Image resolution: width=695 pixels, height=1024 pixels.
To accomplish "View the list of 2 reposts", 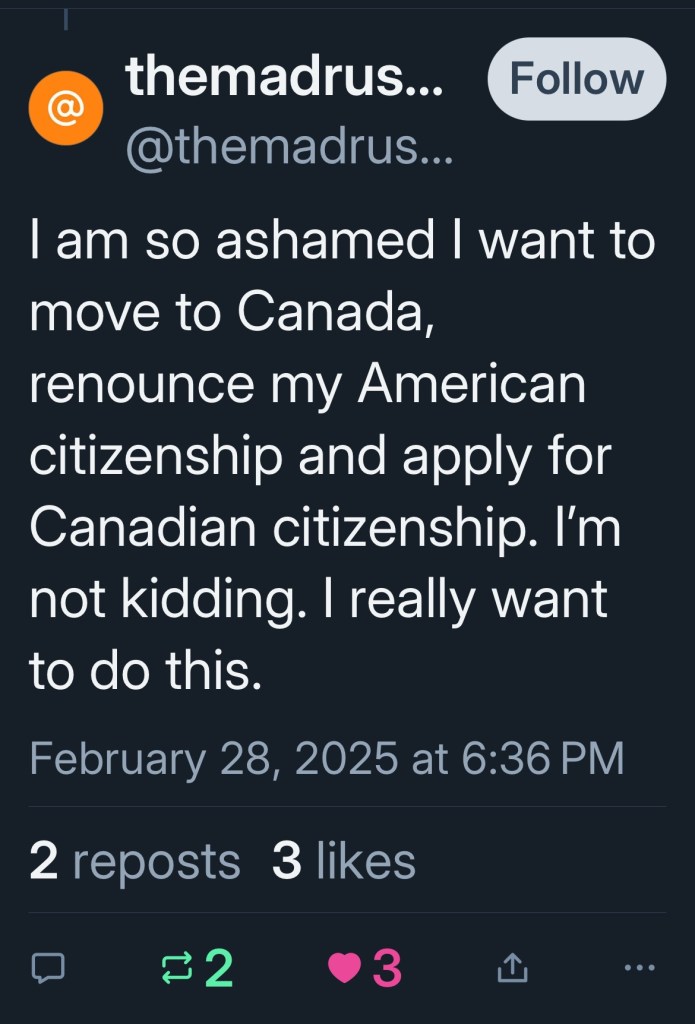I will tap(135, 861).
